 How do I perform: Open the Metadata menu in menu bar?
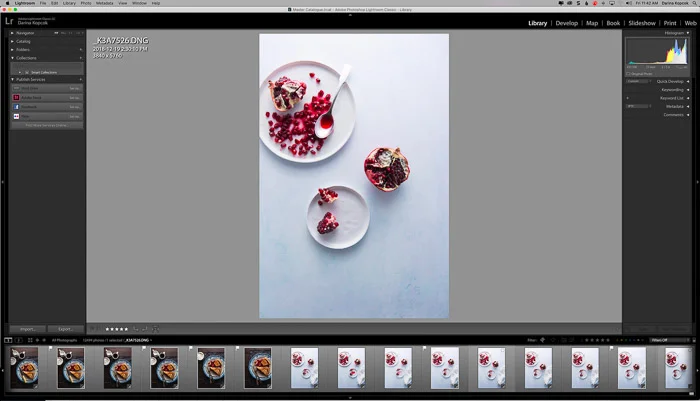tap(104, 3)
